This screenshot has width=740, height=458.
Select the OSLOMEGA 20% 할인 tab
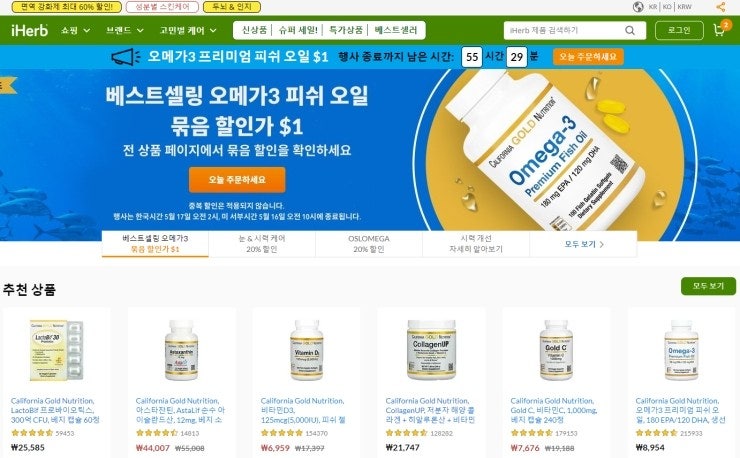tap(369, 244)
